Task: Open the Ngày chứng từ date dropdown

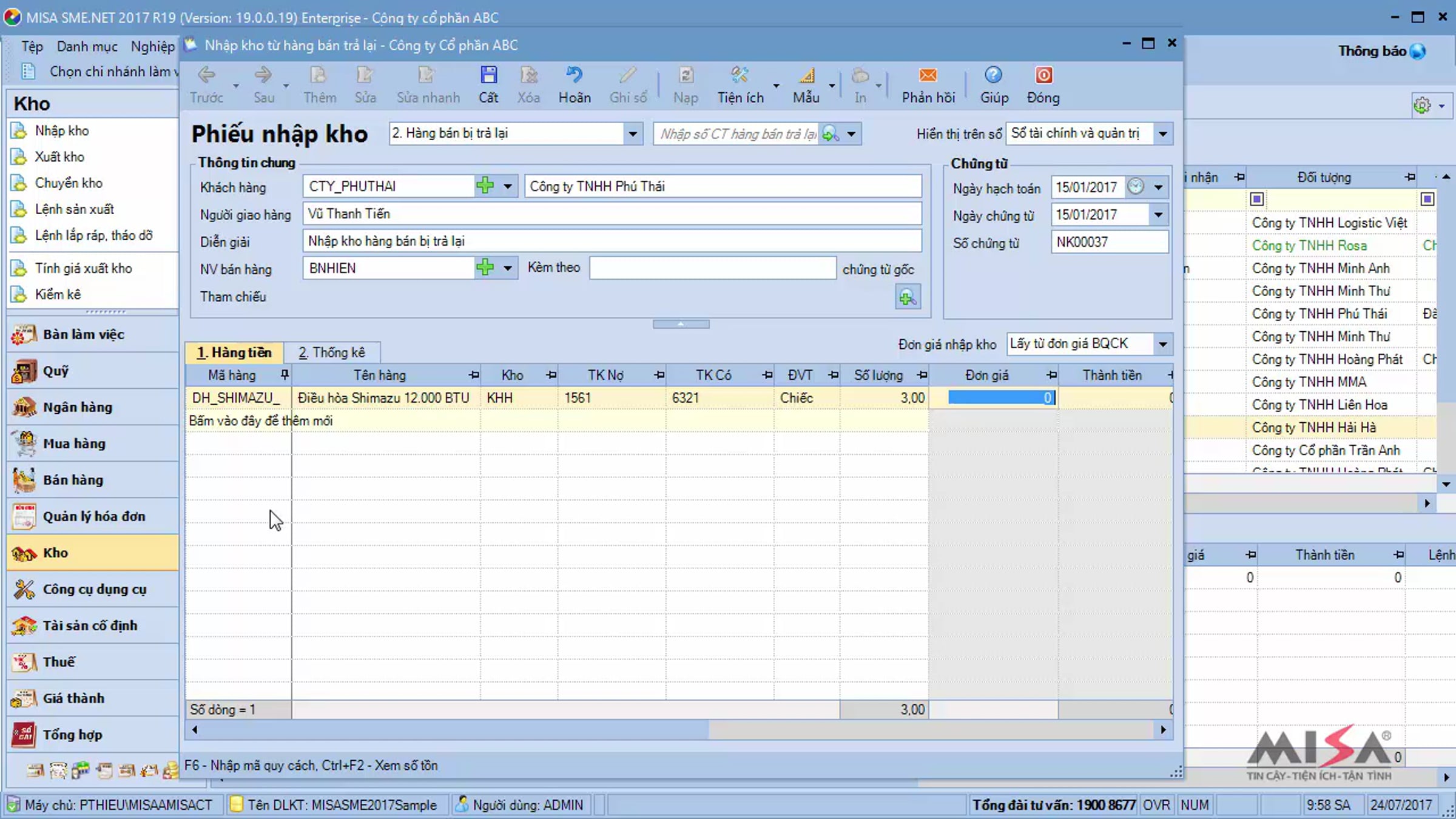Action: click(1159, 215)
